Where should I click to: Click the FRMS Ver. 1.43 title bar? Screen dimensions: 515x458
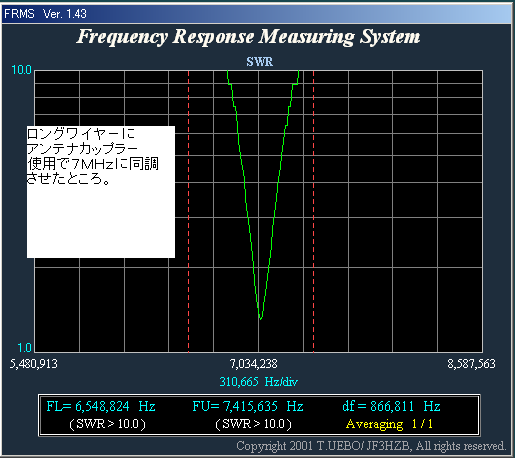pyautogui.click(x=257, y=14)
